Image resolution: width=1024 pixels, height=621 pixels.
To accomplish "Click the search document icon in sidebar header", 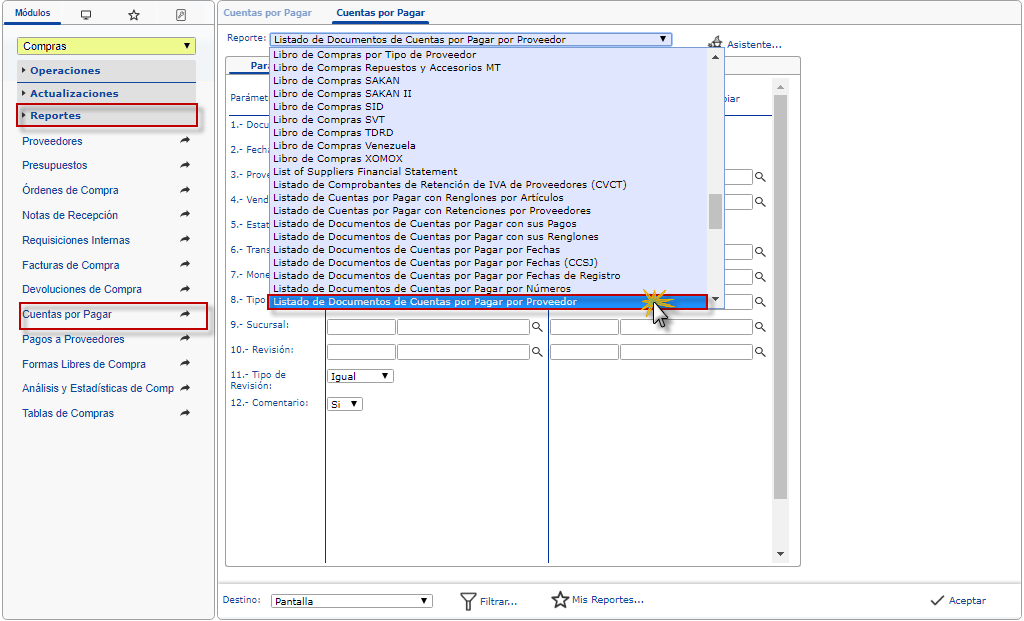I will coord(181,15).
